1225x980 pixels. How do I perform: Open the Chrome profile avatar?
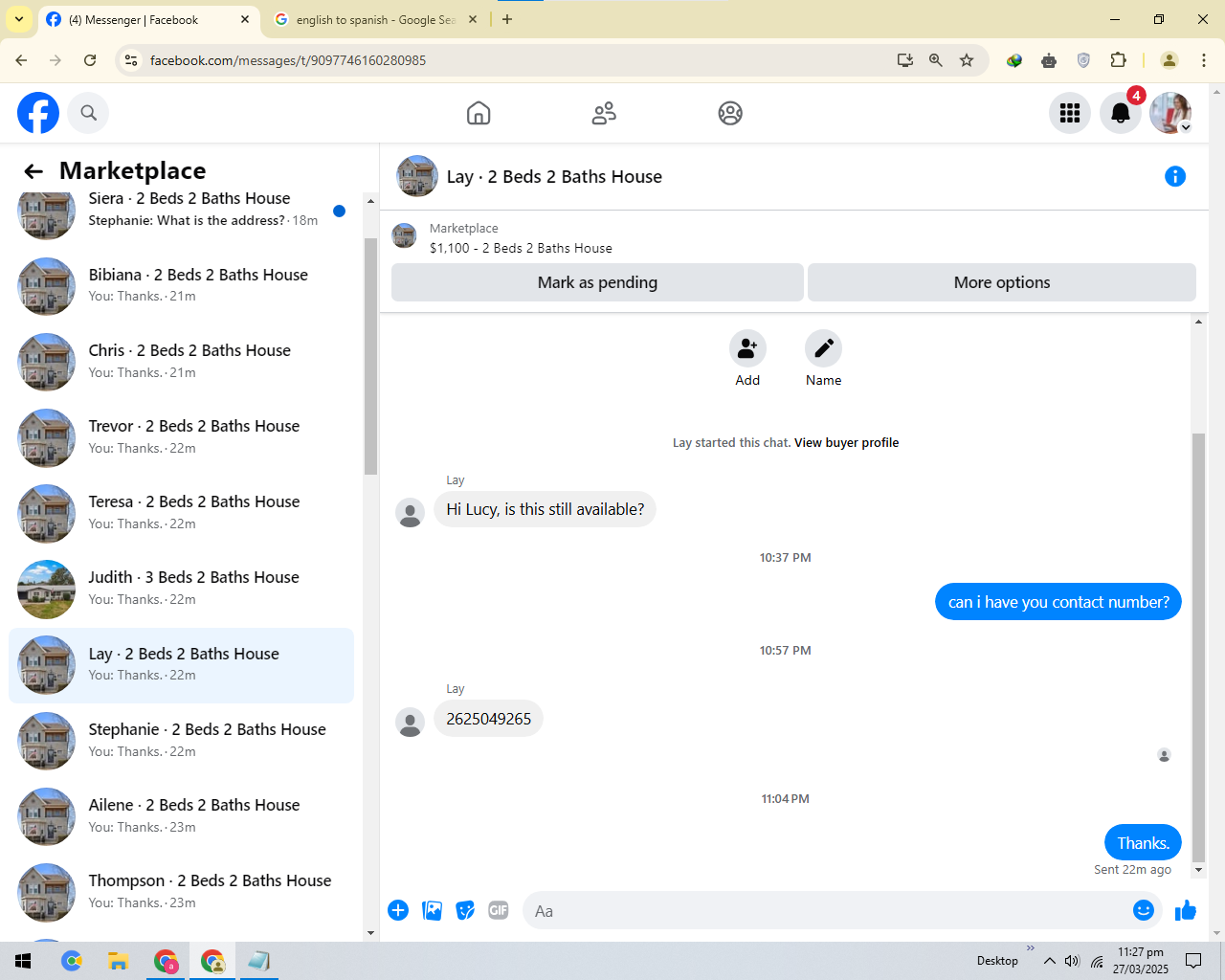[x=1169, y=60]
